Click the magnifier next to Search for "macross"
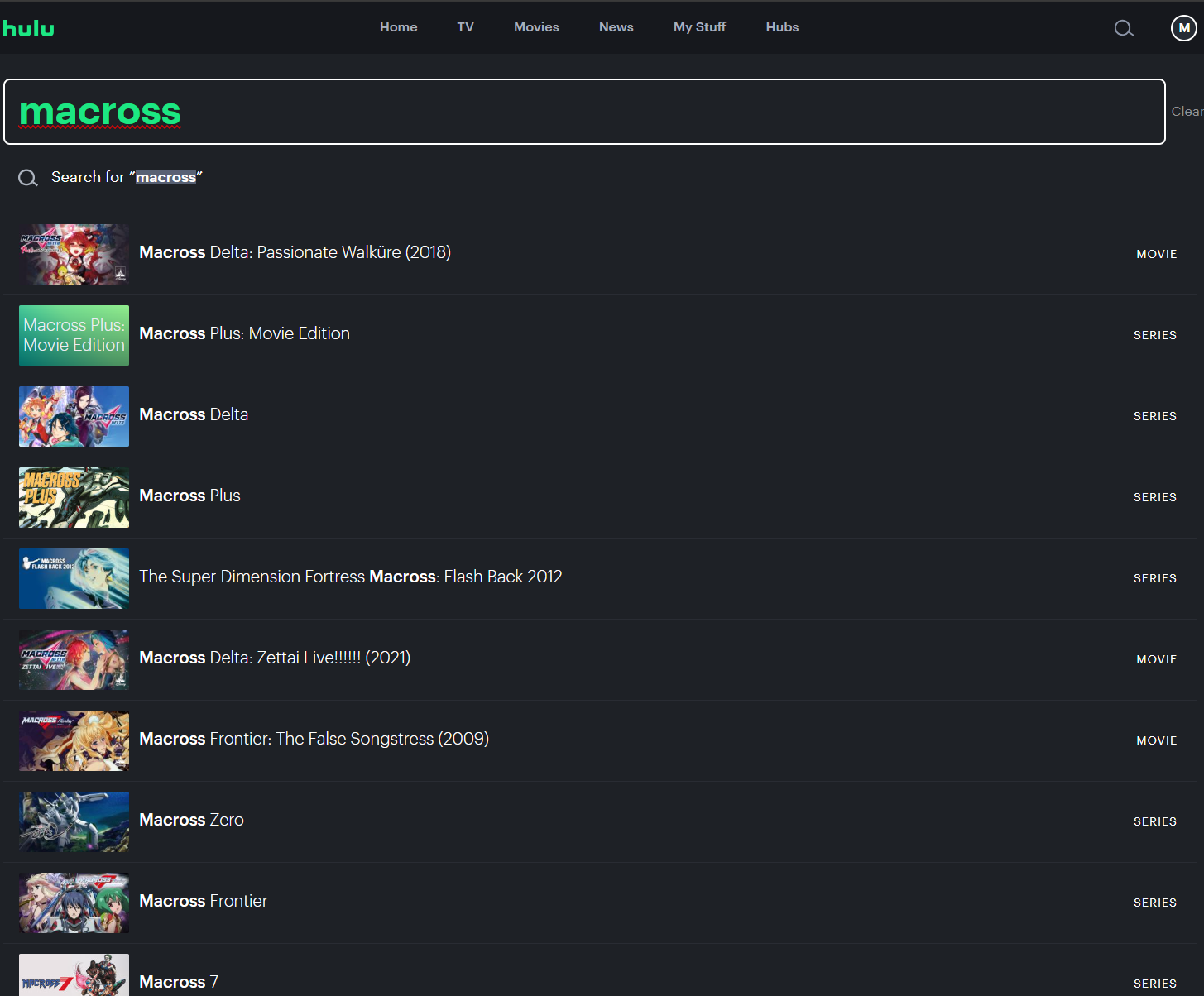Image resolution: width=1204 pixels, height=996 pixels. click(28, 178)
